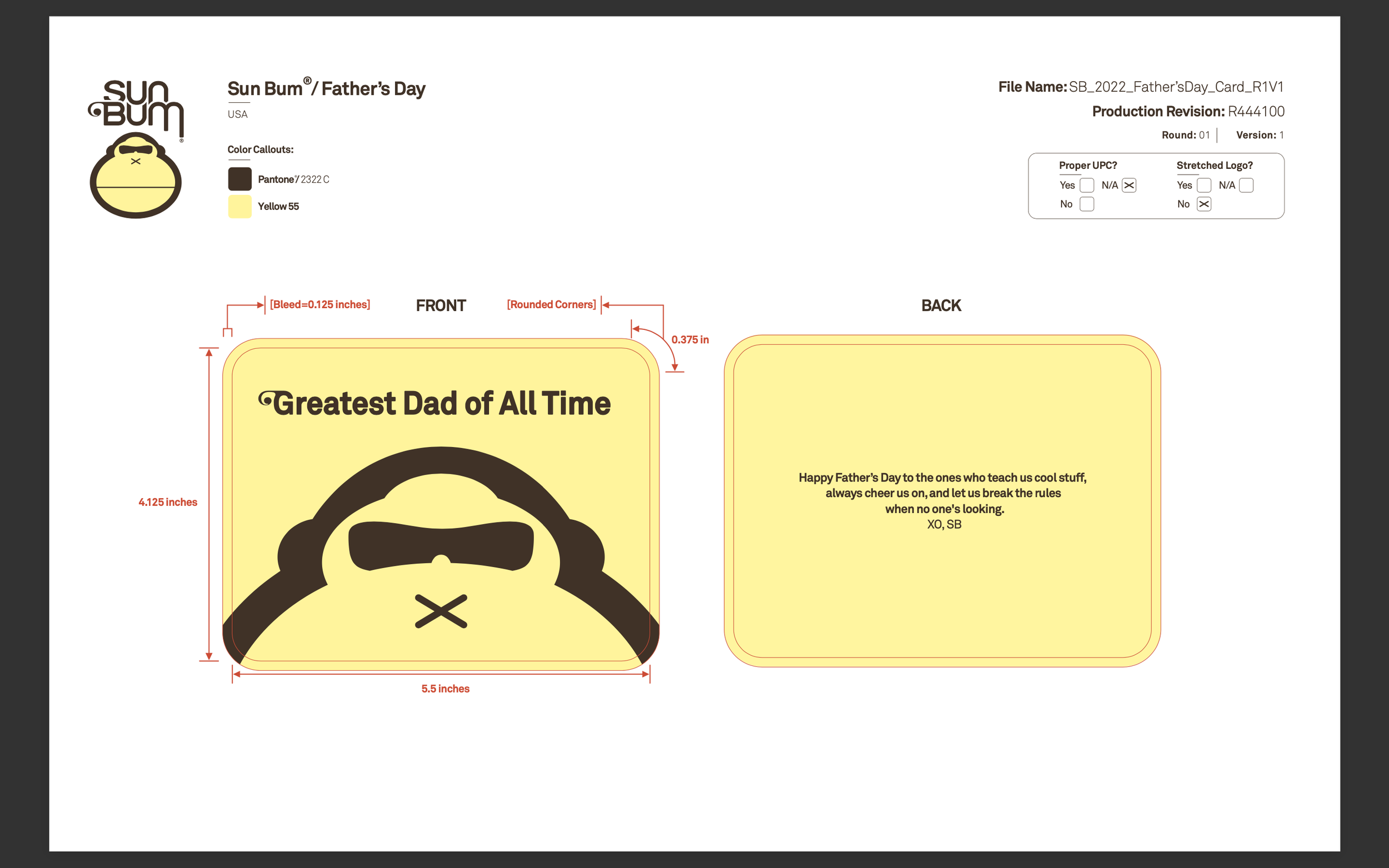Check the Proper UPC Yes box
The image size is (1389, 868).
pyautogui.click(x=1086, y=185)
